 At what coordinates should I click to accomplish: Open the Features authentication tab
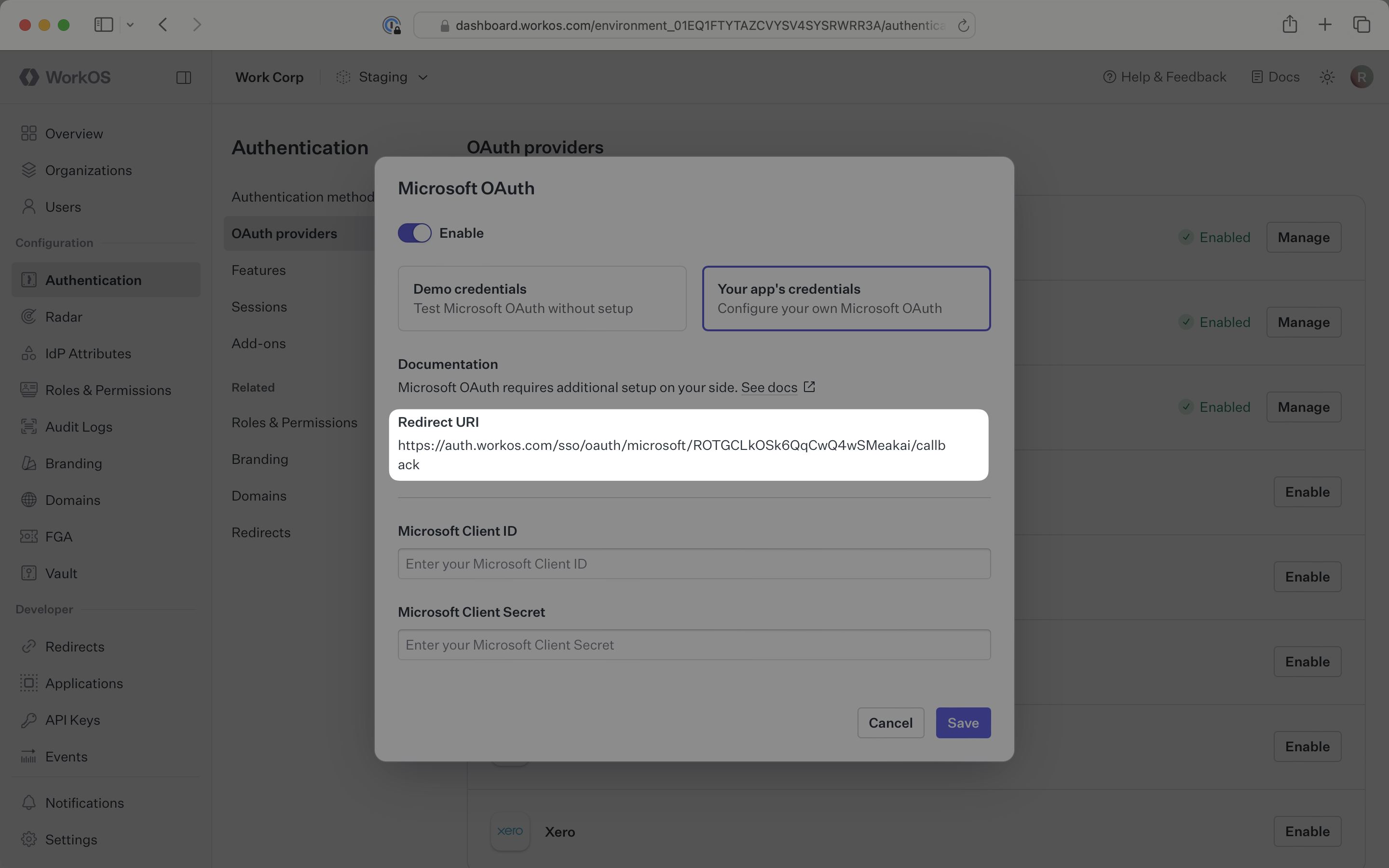[259, 271]
